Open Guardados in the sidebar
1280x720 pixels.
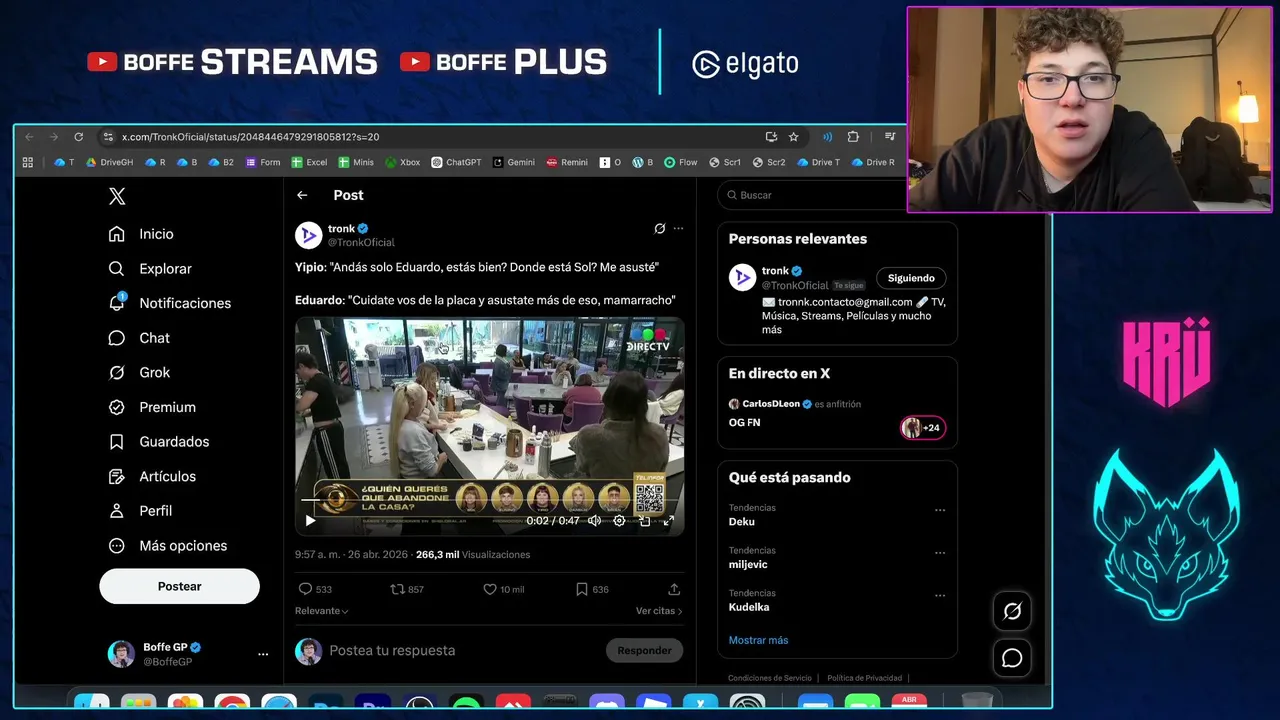click(159, 442)
